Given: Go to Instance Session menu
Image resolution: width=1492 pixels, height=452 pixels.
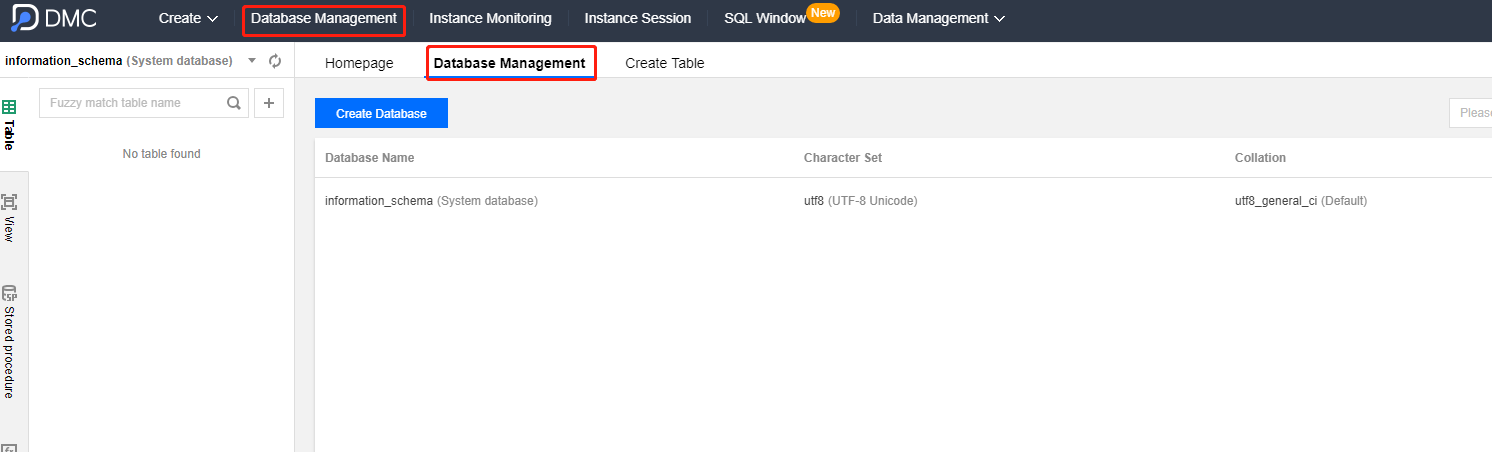Looking at the screenshot, I should coord(637,18).
